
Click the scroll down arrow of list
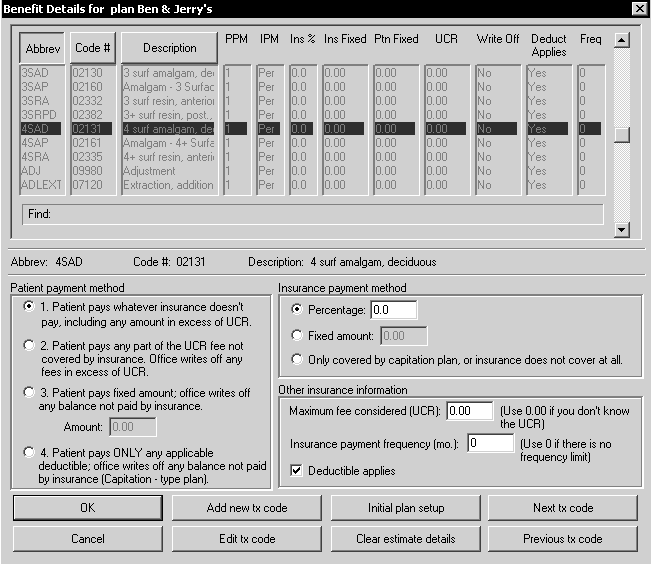pos(622,230)
